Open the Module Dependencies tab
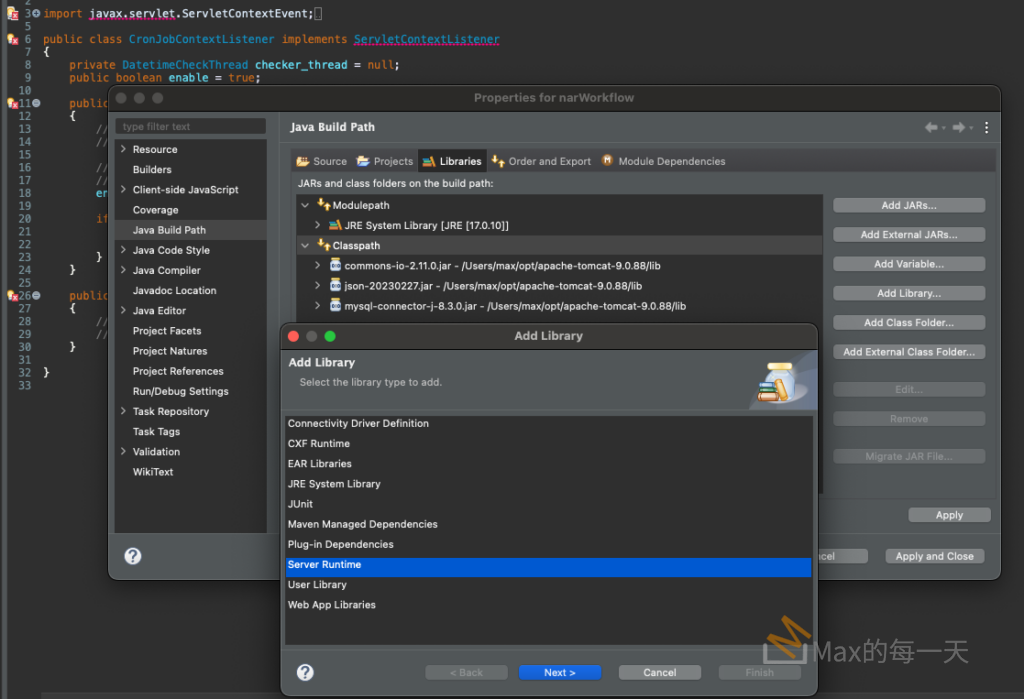1024x699 pixels. pos(662,161)
